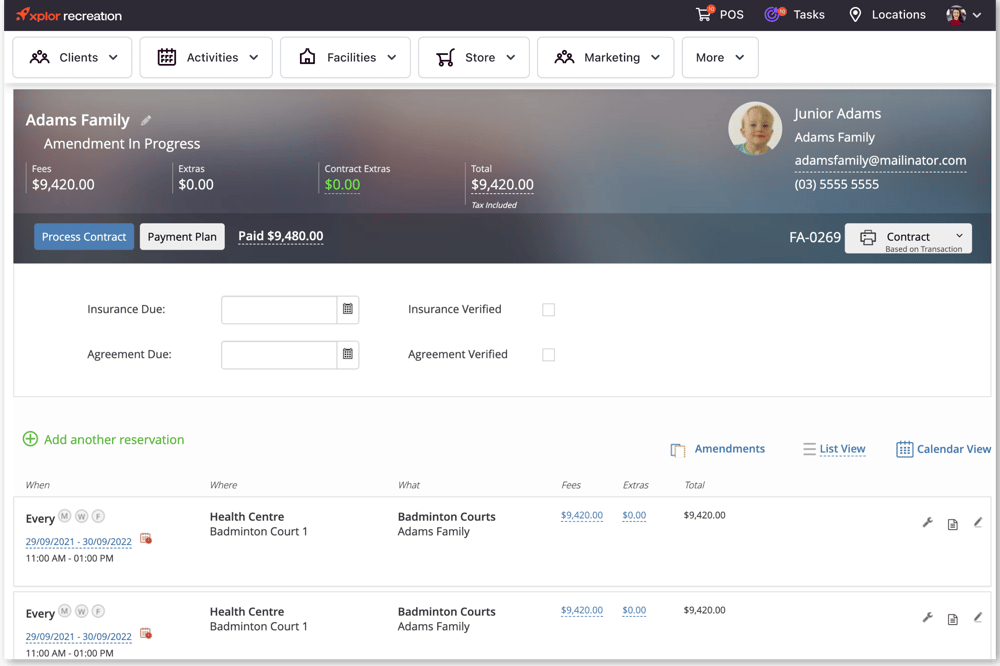Open the Clients dropdown
1000x666 pixels.
coord(72,57)
